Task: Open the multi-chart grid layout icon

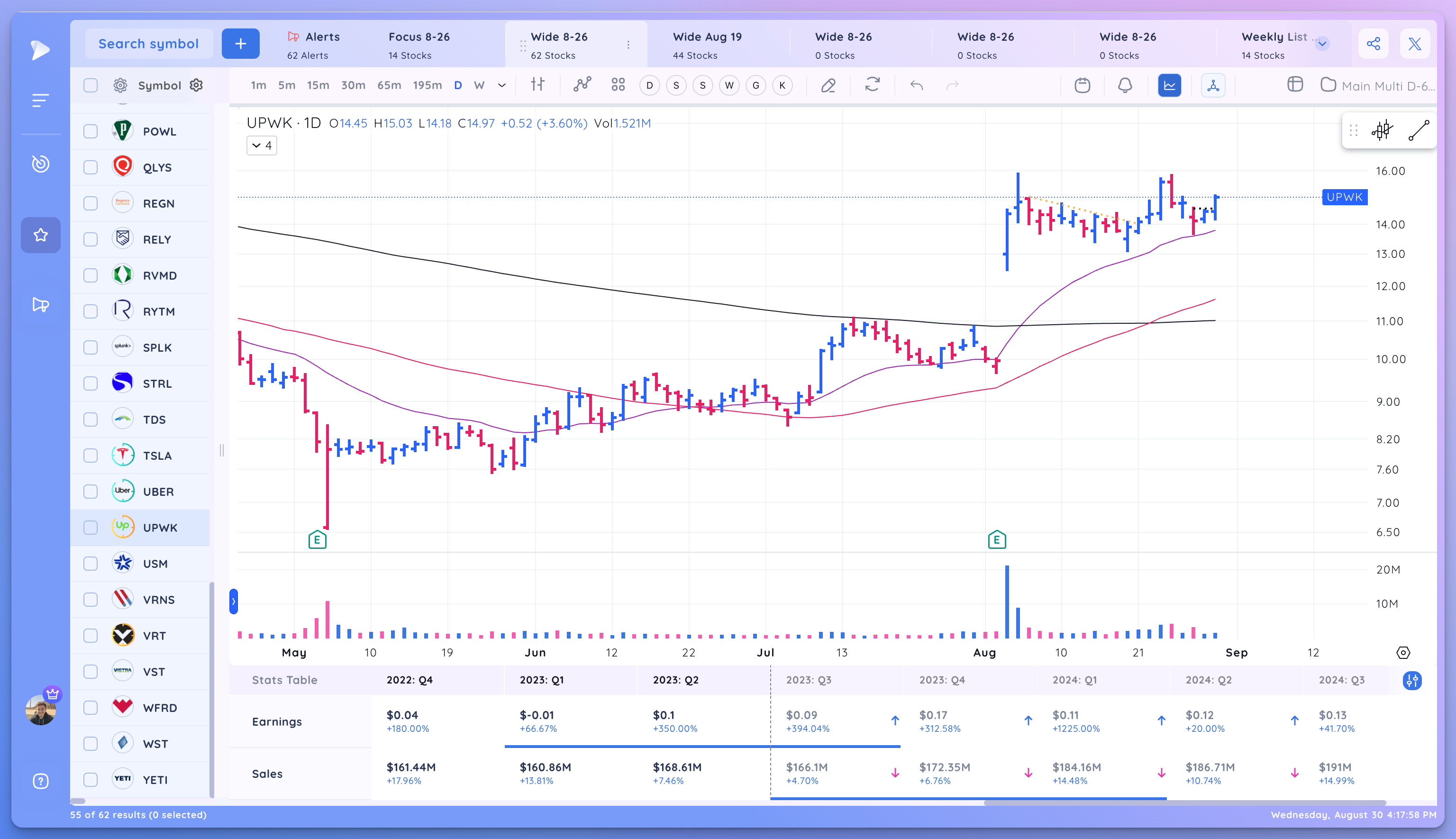Action: tap(618, 85)
